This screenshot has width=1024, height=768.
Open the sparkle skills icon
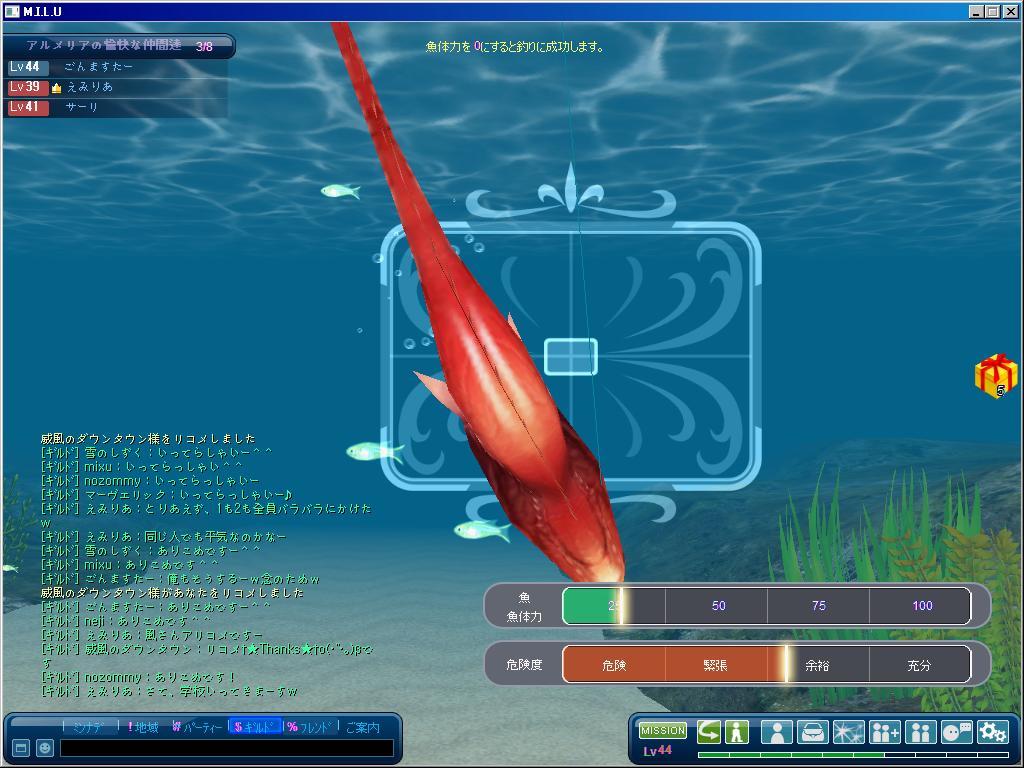pos(848,732)
